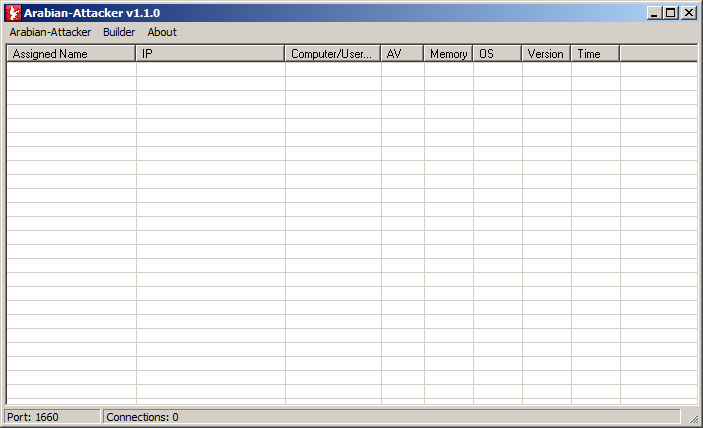The width and height of the screenshot is (703, 428).
Task: Click the resize grip in bottom-right corner
Action: coord(693,419)
